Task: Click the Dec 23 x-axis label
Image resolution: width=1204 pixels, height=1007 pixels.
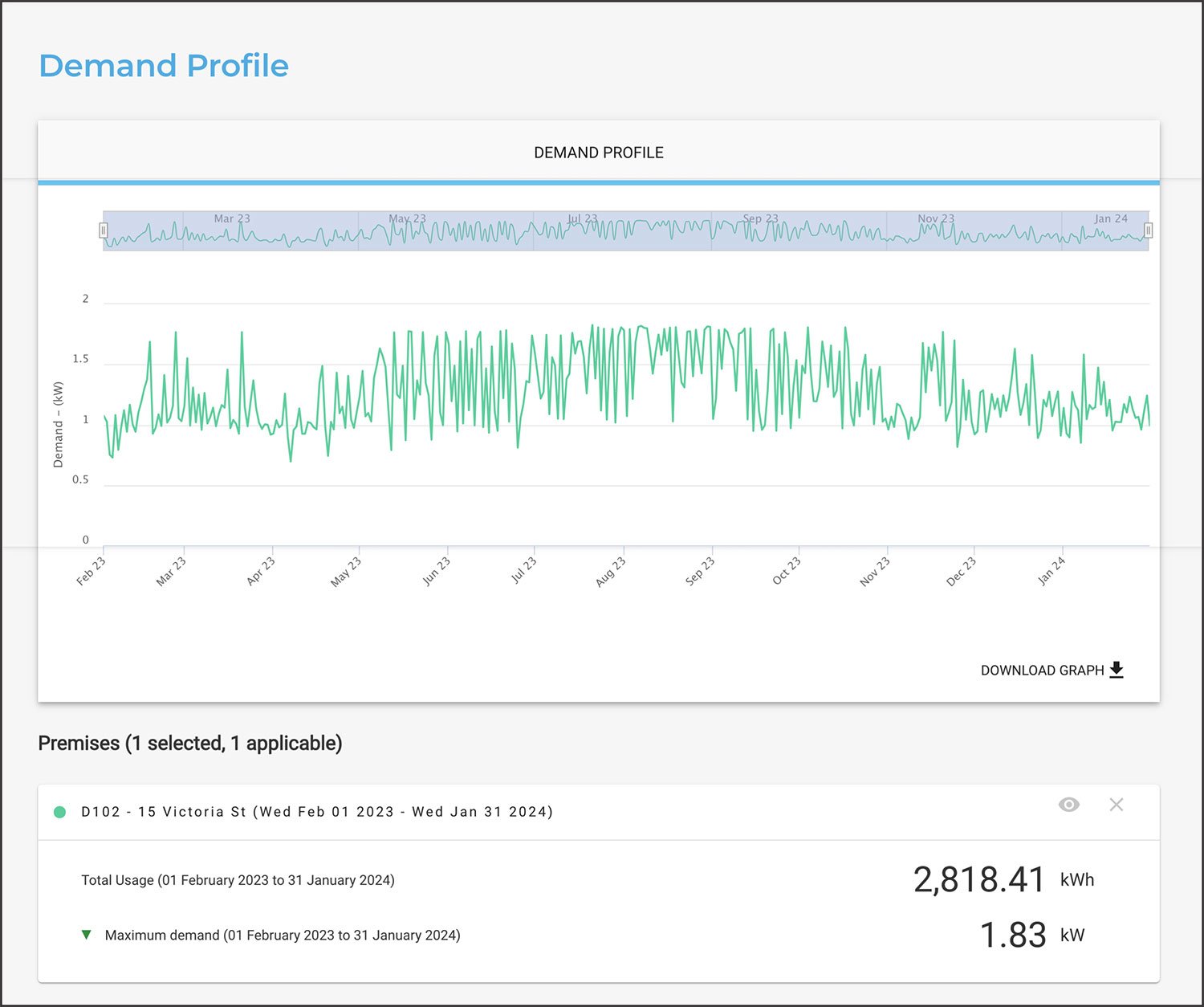Action: coord(962,572)
